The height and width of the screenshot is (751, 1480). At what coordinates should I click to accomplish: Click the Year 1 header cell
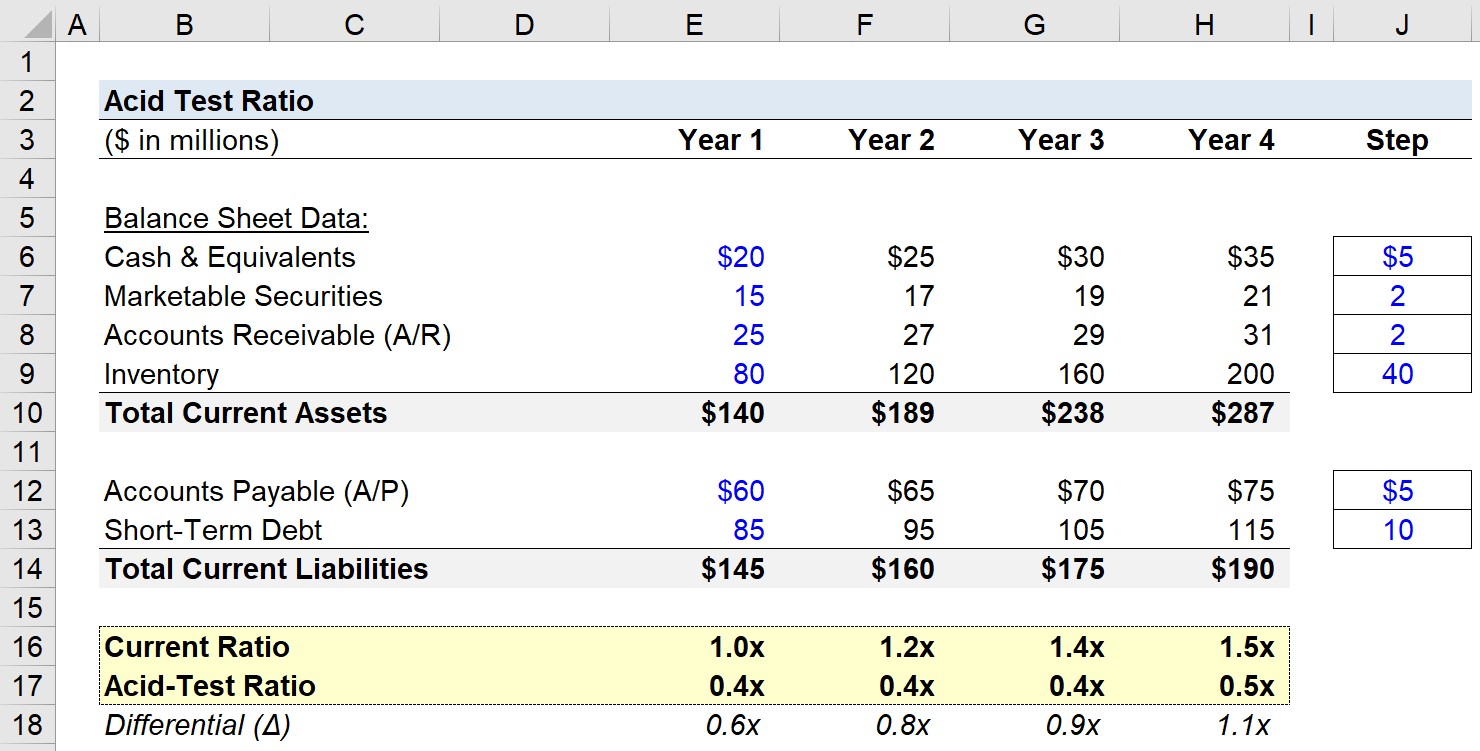point(720,140)
